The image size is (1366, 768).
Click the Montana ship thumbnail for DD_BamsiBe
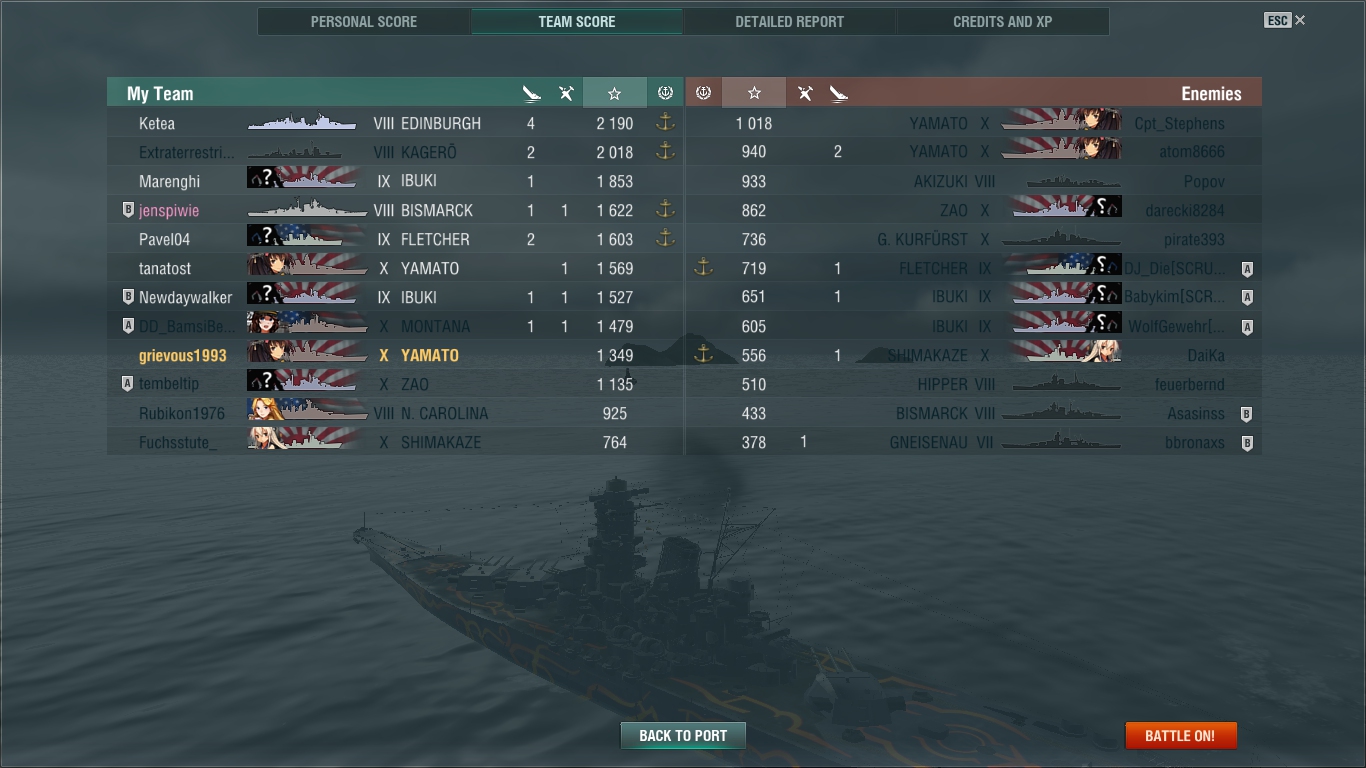click(308, 326)
